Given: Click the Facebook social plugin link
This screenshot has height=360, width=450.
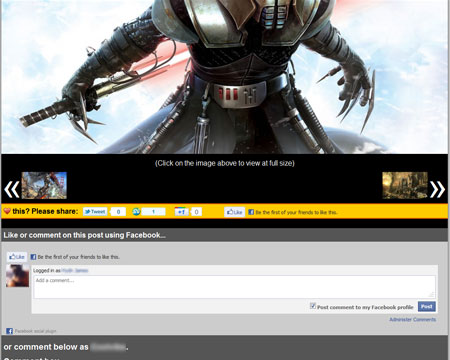Looking at the screenshot, I should point(35,331).
